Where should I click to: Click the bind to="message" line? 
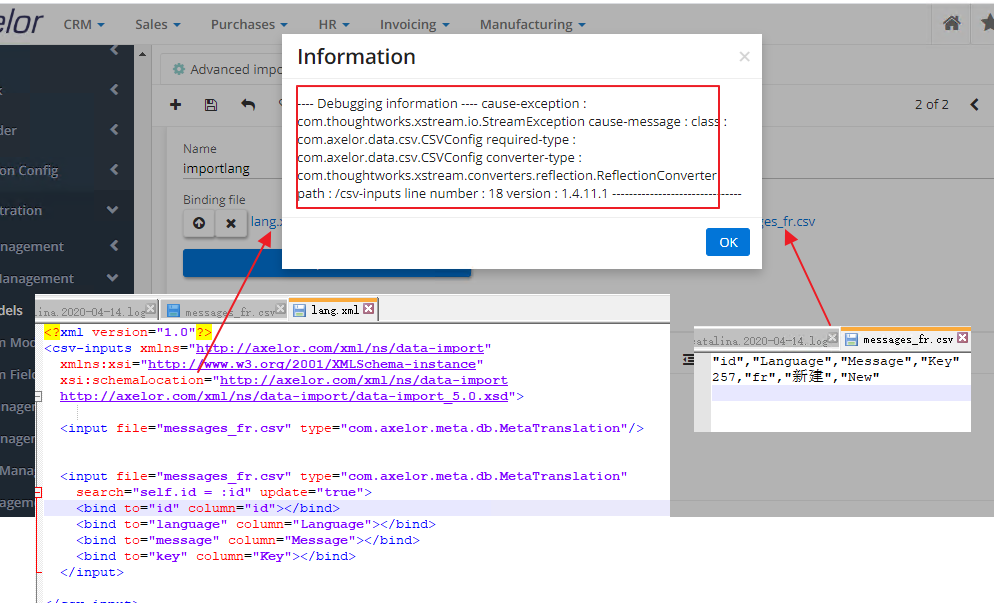[248, 540]
